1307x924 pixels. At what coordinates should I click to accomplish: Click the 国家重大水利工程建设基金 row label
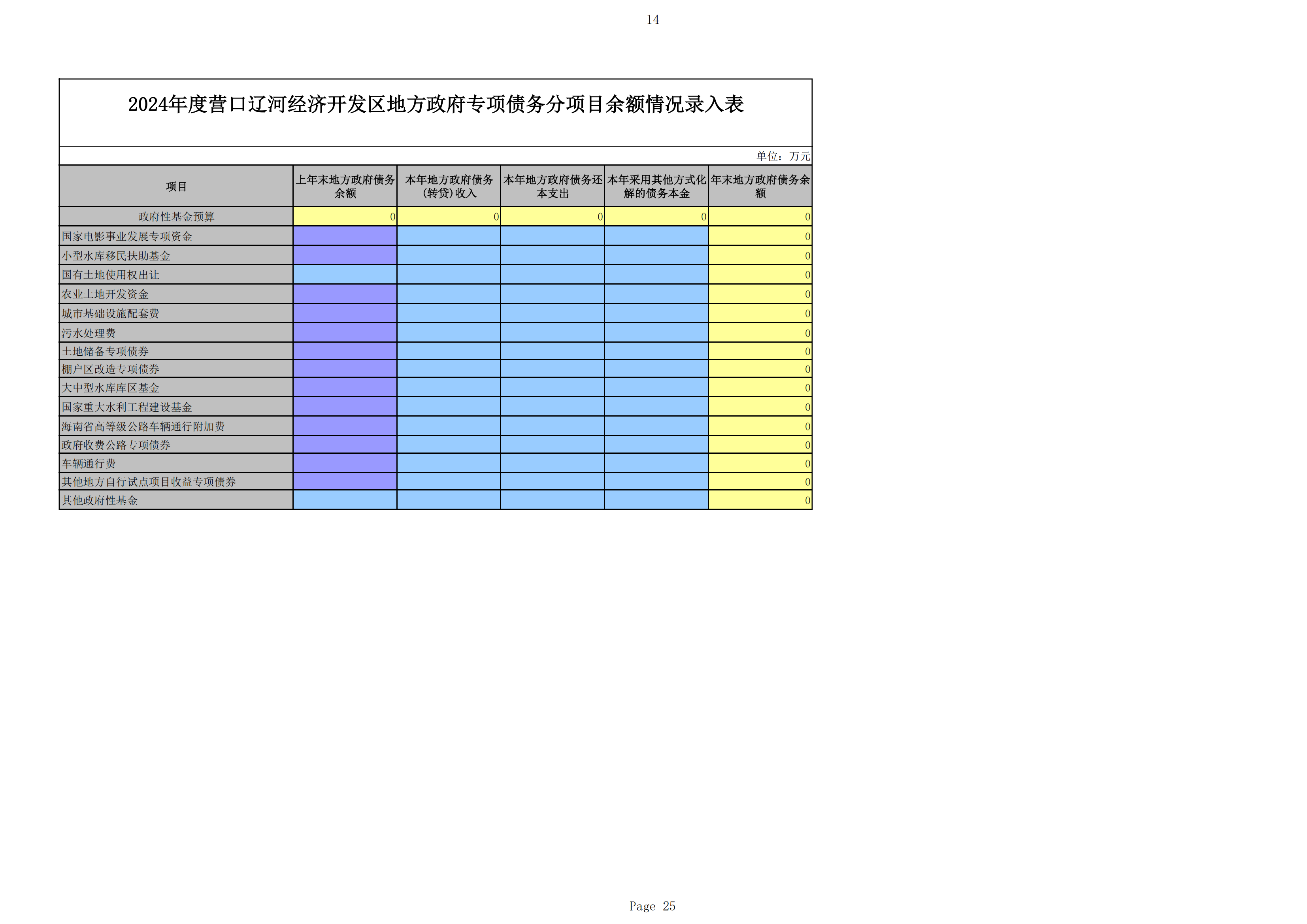pos(177,407)
